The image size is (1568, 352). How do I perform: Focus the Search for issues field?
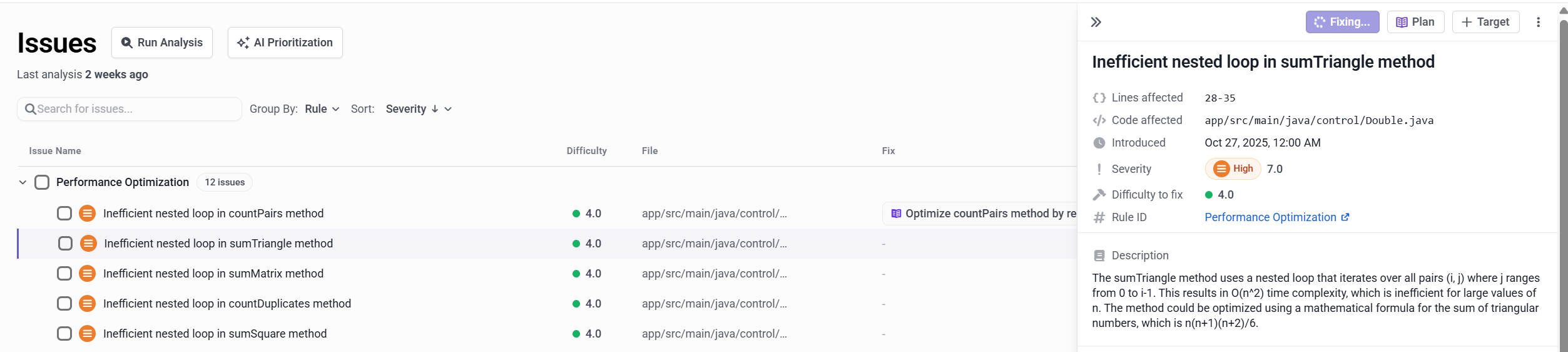(130, 109)
